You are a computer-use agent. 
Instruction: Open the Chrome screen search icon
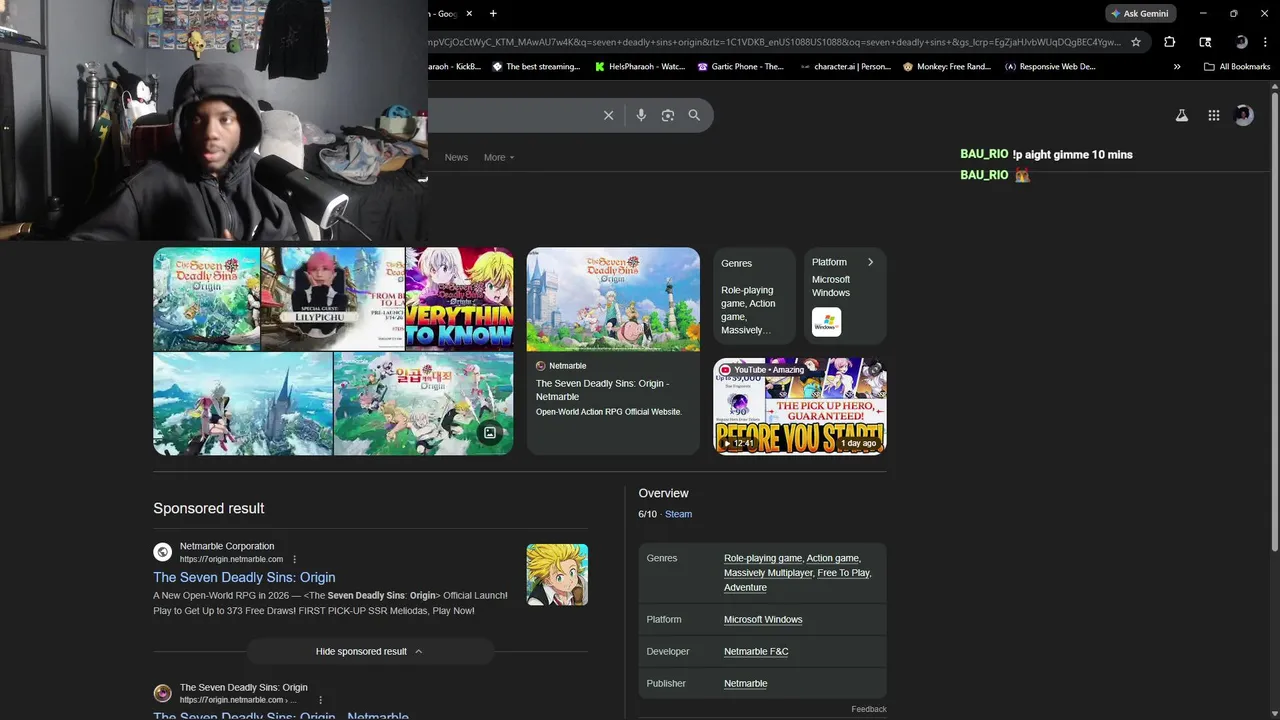[x=1205, y=42]
